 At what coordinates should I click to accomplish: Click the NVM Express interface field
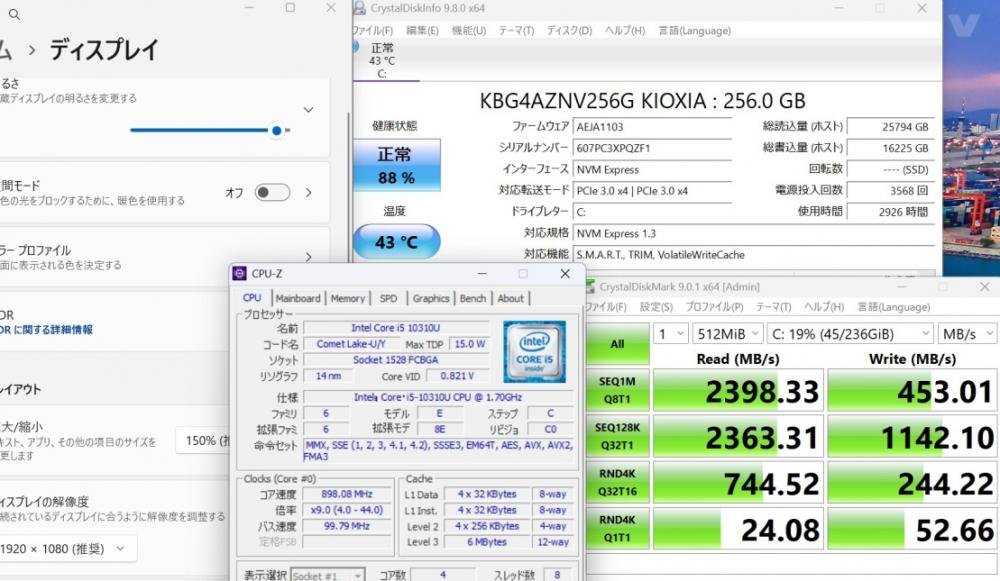pyautogui.click(x=652, y=170)
